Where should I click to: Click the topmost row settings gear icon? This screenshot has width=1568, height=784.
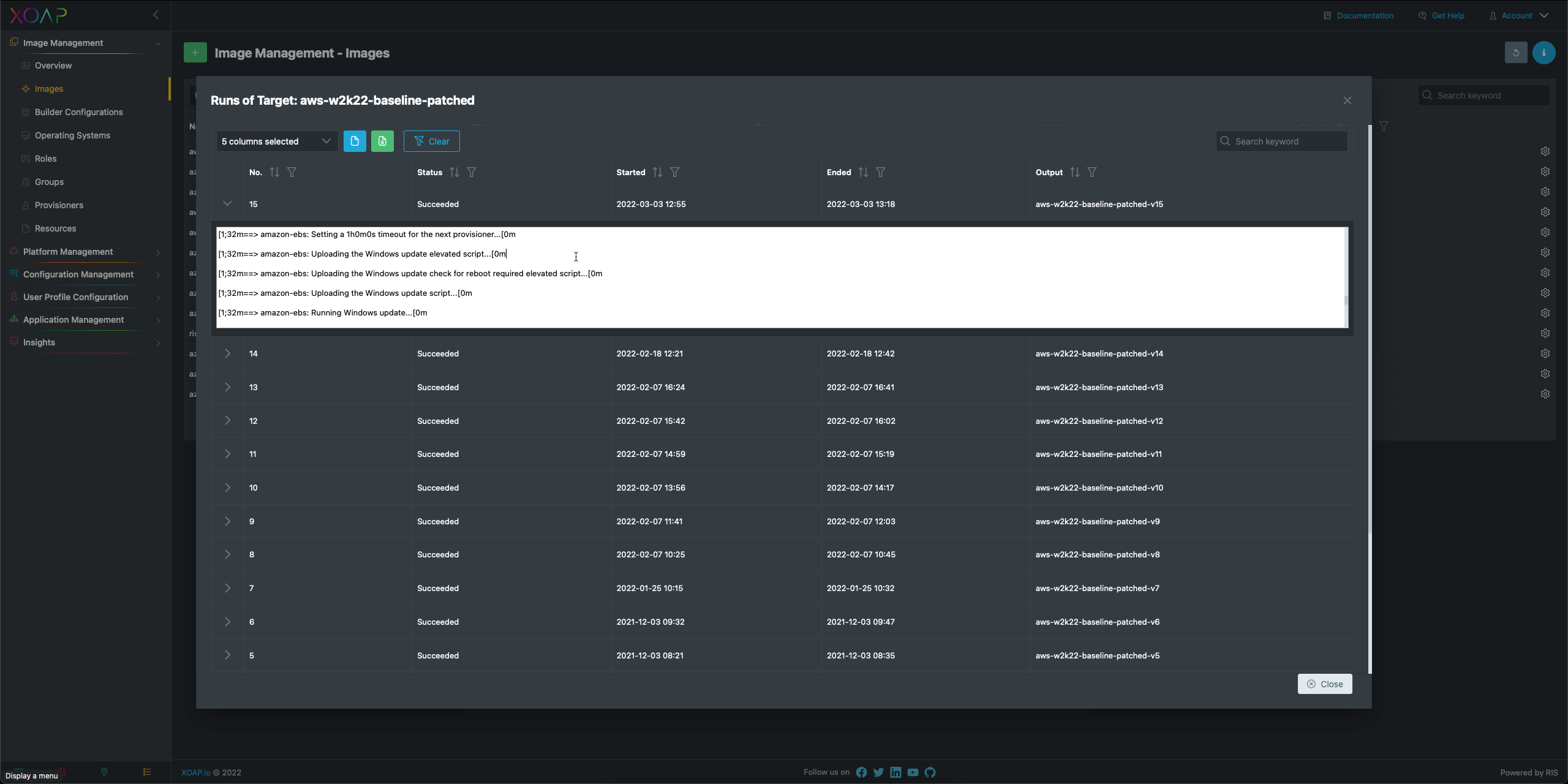(1545, 151)
